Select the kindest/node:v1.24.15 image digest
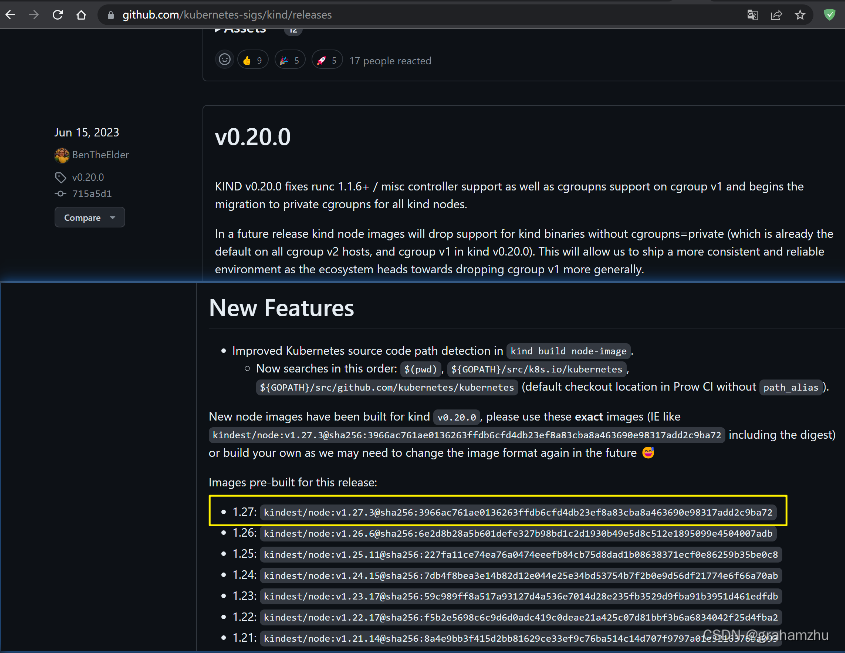The image size is (845, 653). [521, 575]
